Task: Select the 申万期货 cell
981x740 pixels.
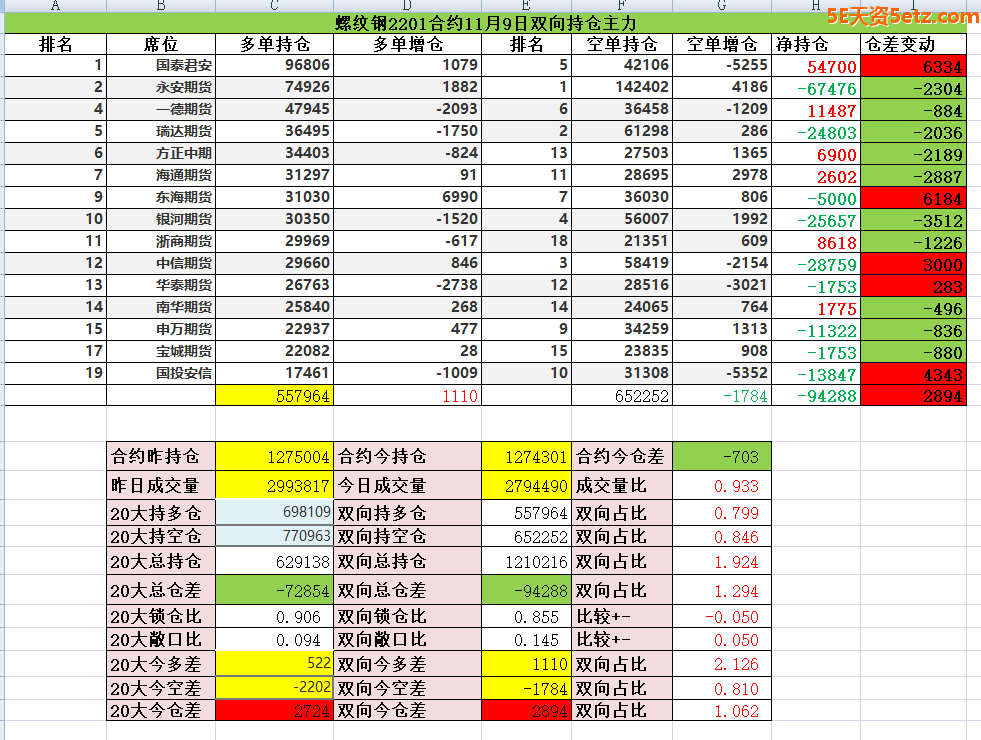Action: (x=161, y=329)
